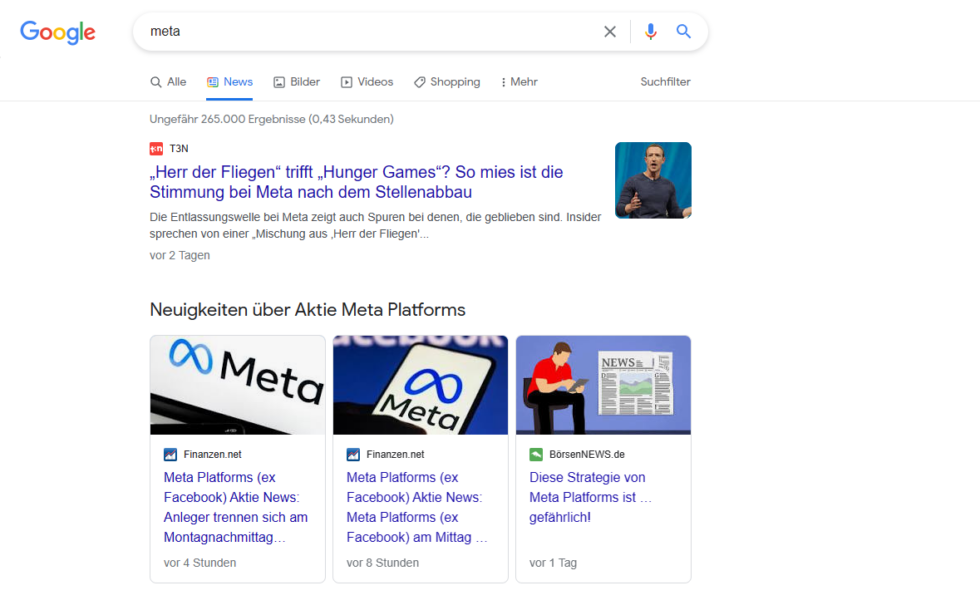Image resolution: width=980 pixels, height=610 pixels.
Task: Click the Zuckerberg article thumbnail
Action: (653, 181)
